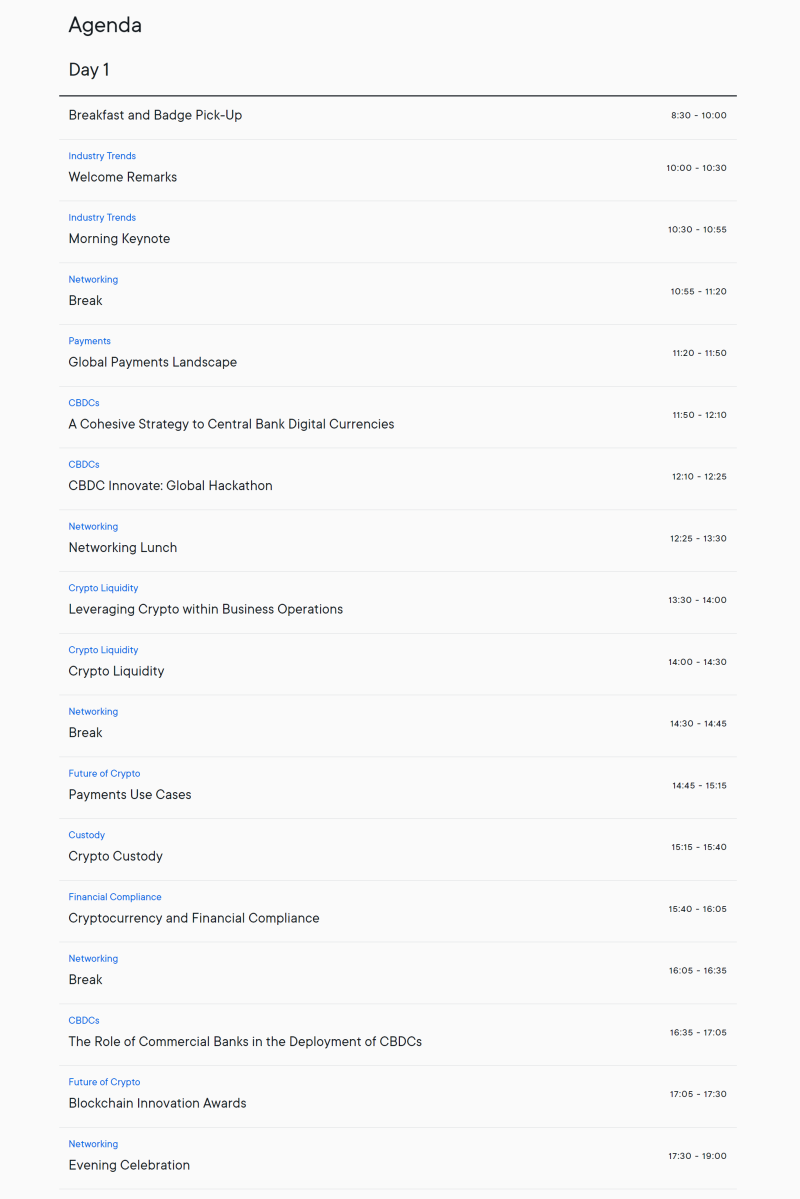Open the Evening Celebration session
The image size is (800, 1199).
(129, 1165)
